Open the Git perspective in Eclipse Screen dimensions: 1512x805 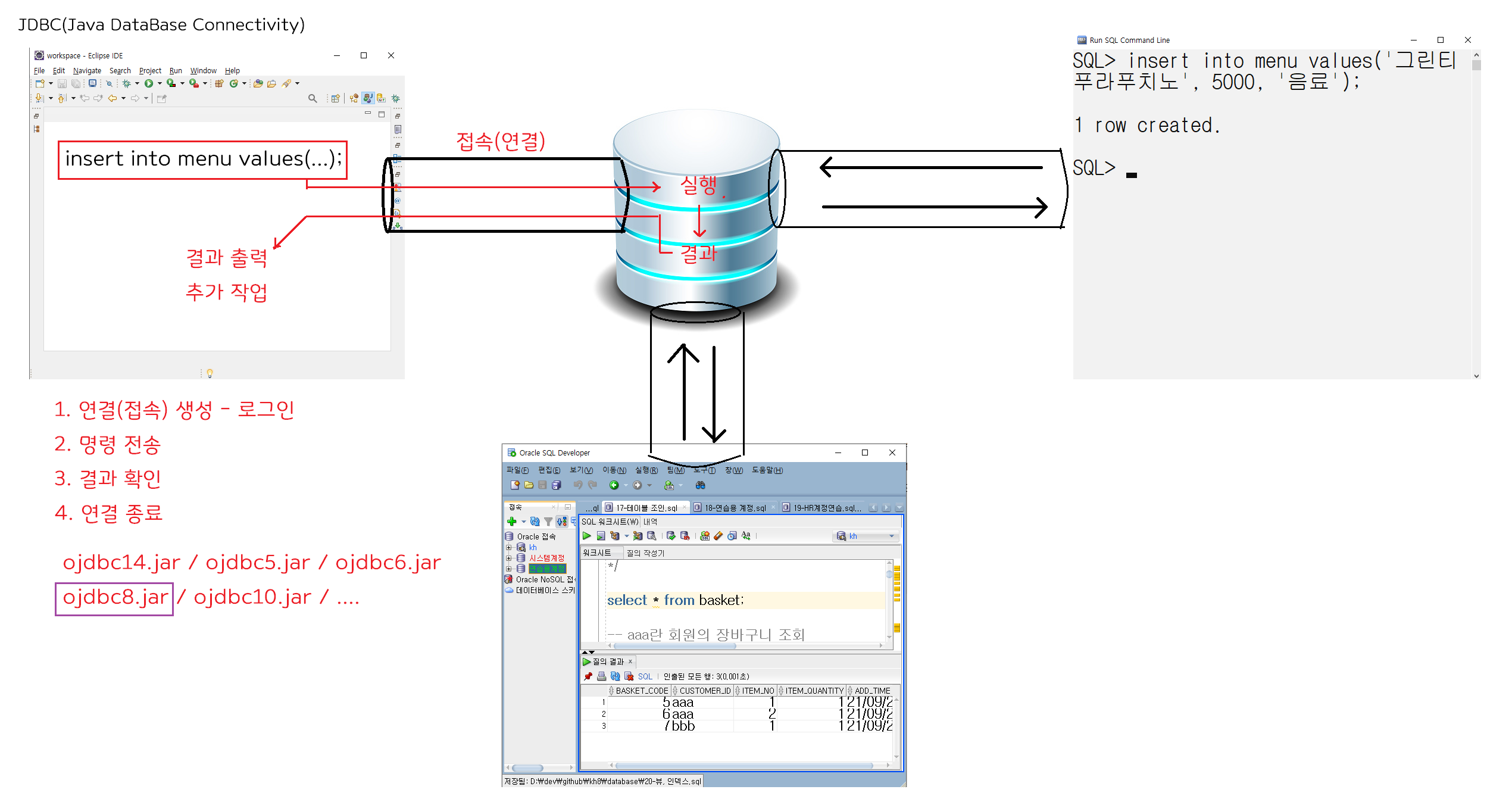coord(381,98)
